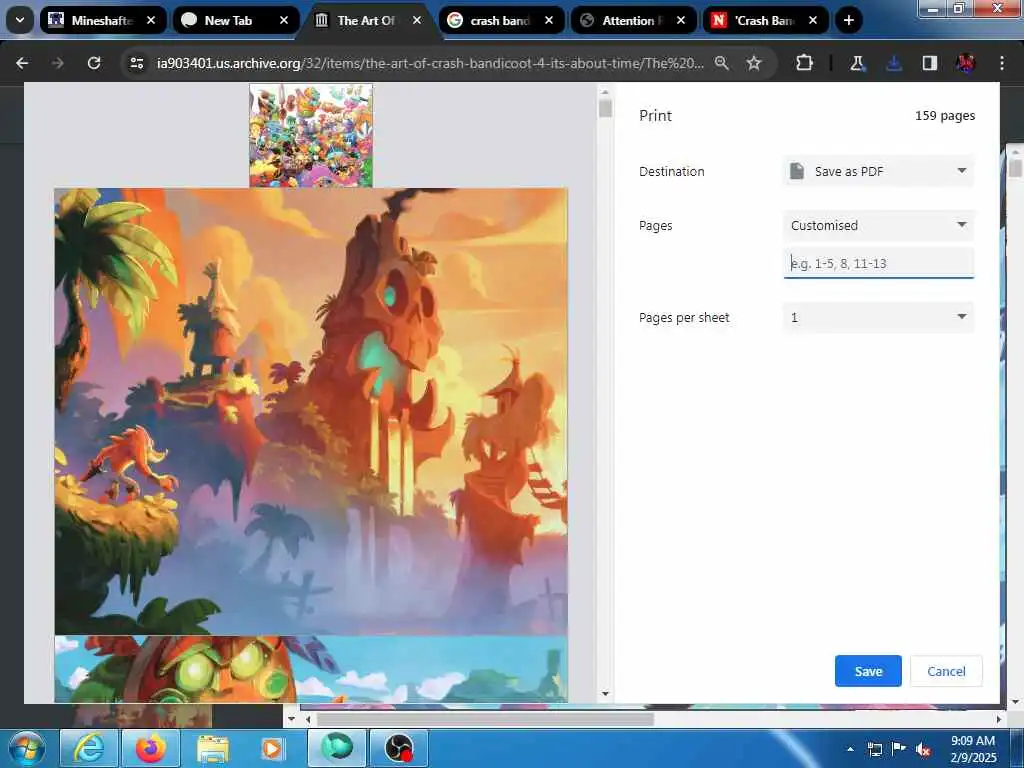This screenshot has width=1024, height=768.
Task: Switch to the Attention tab
Action: pos(633,20)
